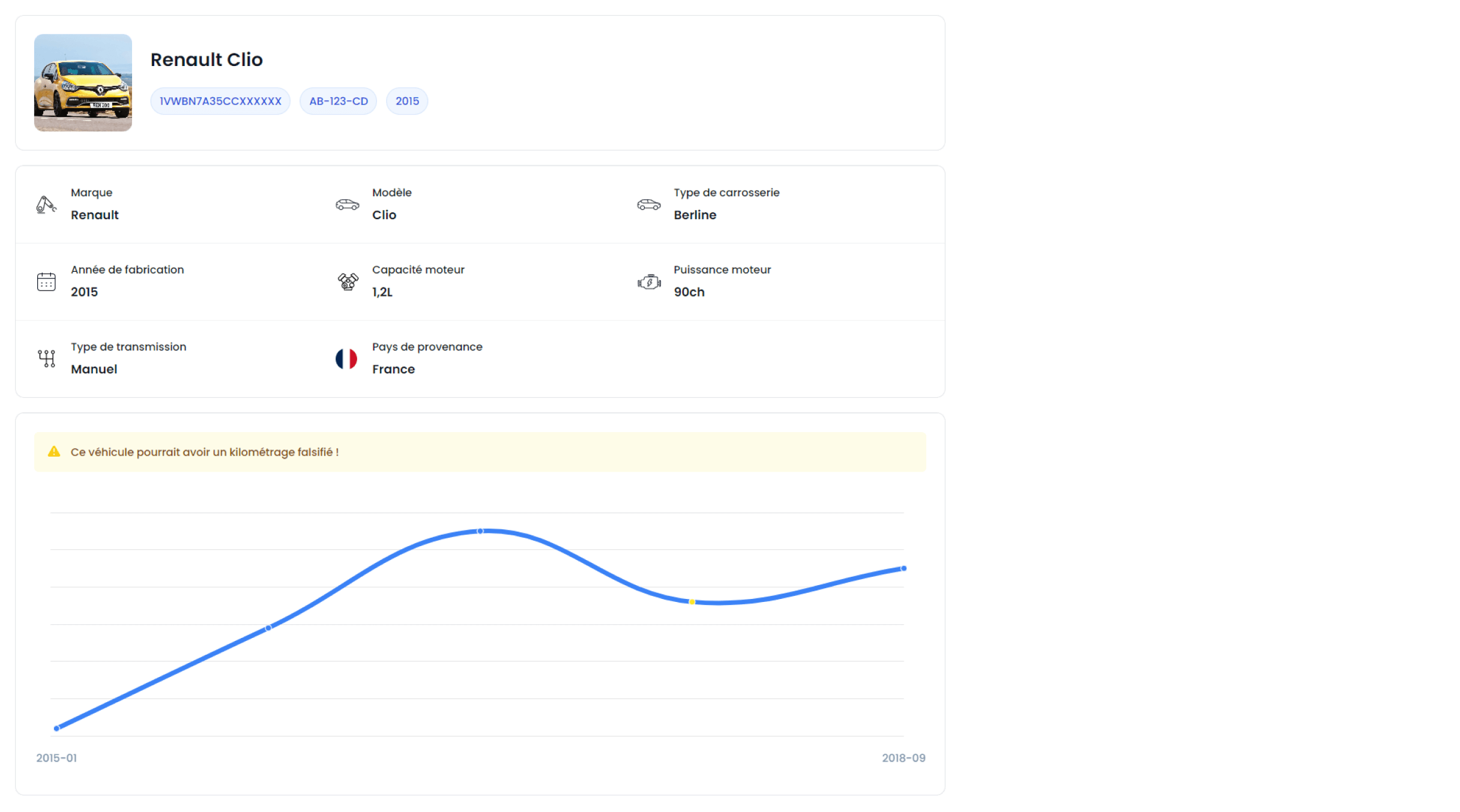The height and width of the screenshot is (812, 1460).
Task: Click the Pays de provenance label
Action: (x=427, y=347)
